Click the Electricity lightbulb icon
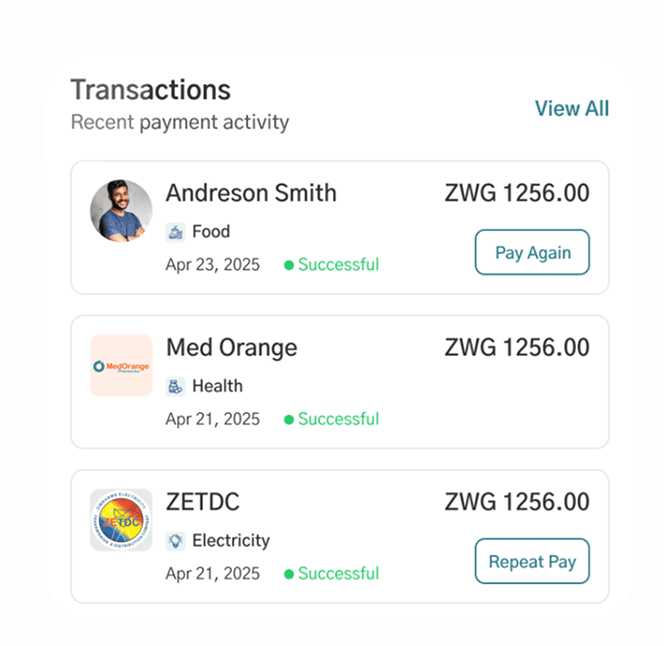664x646 pixels. [175, 541]
